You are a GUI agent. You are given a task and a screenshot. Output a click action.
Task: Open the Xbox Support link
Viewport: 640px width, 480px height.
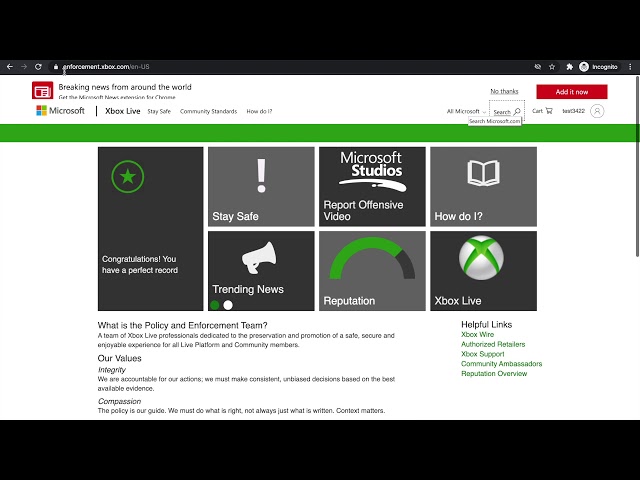482,354
